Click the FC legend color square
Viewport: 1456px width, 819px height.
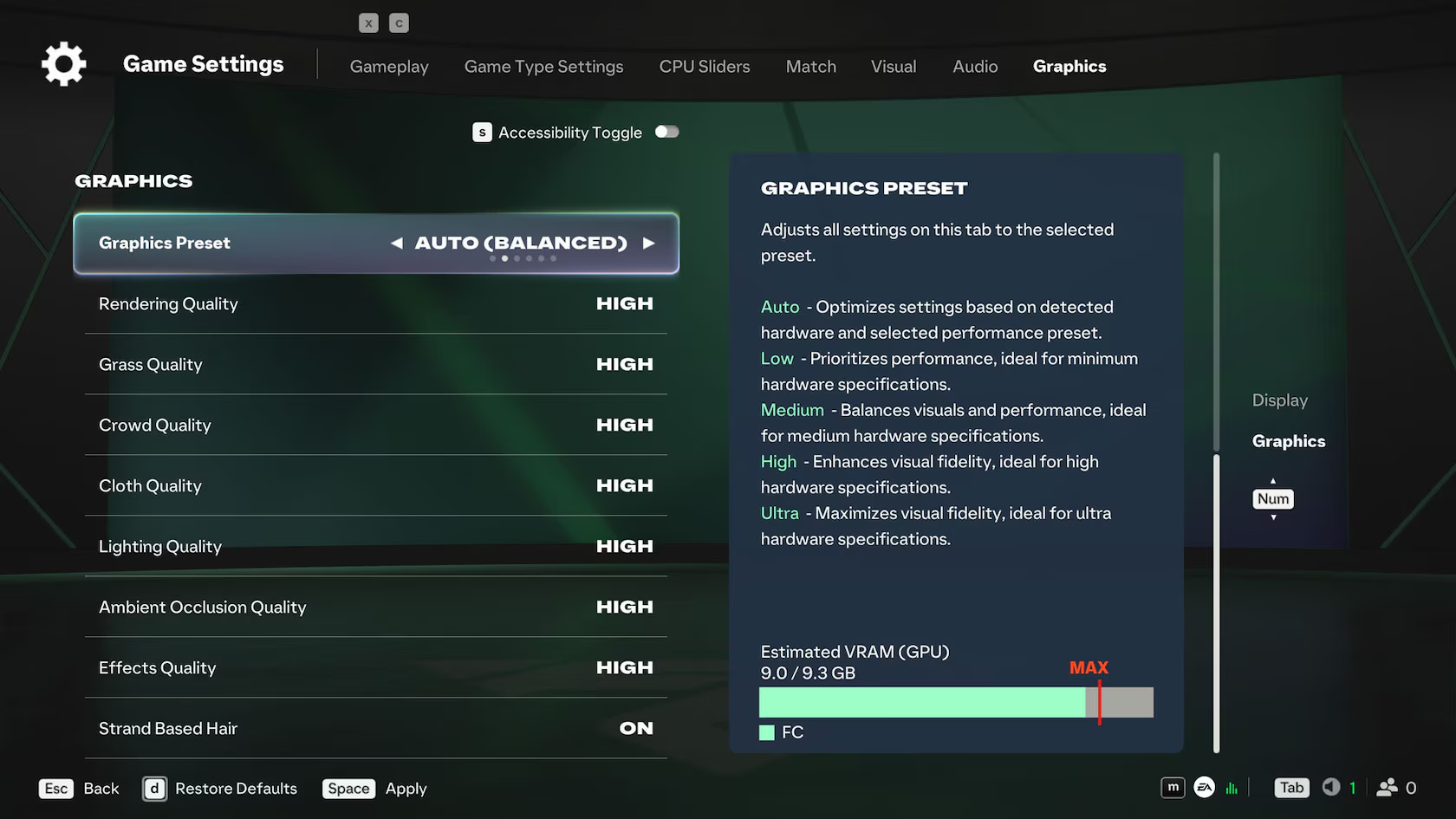(767, 733)
